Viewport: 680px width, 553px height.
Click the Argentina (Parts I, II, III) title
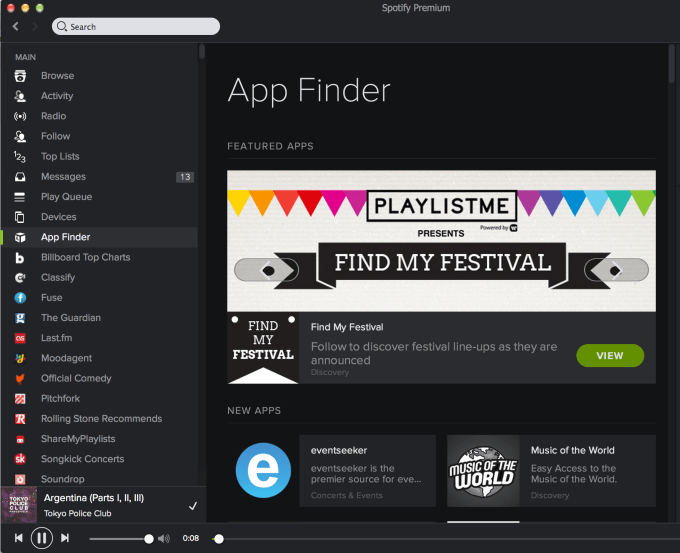coord(94,498)
